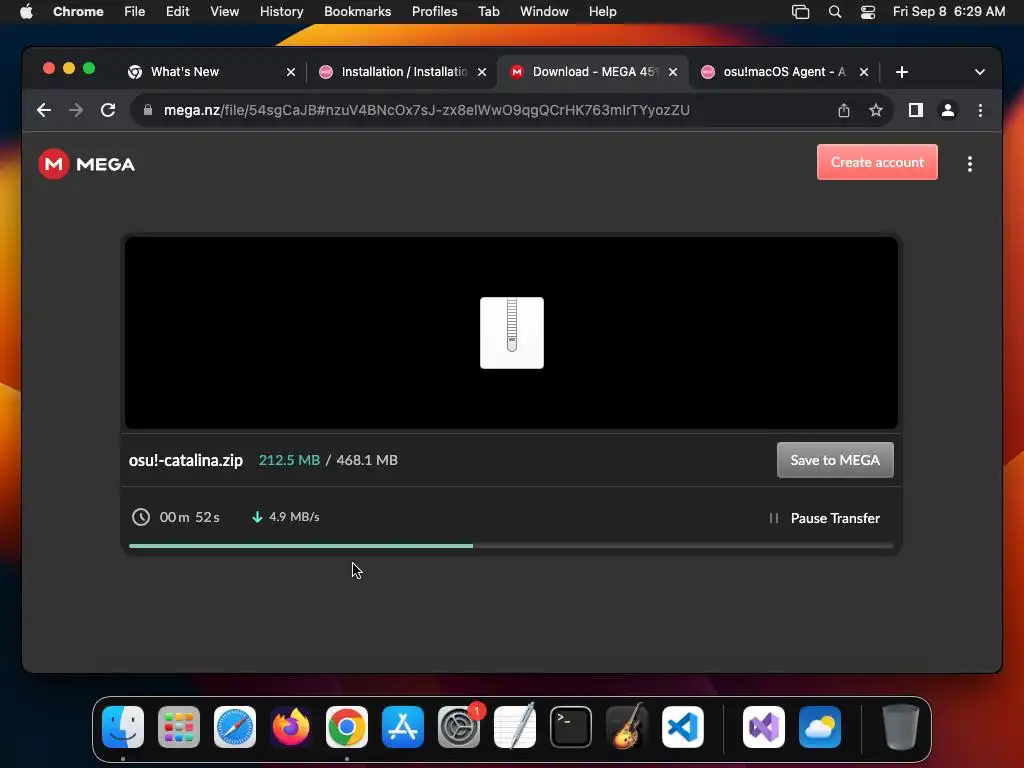Click the zip file preview icon
The width and height of the screenshot is (1024, 768).
511,333
